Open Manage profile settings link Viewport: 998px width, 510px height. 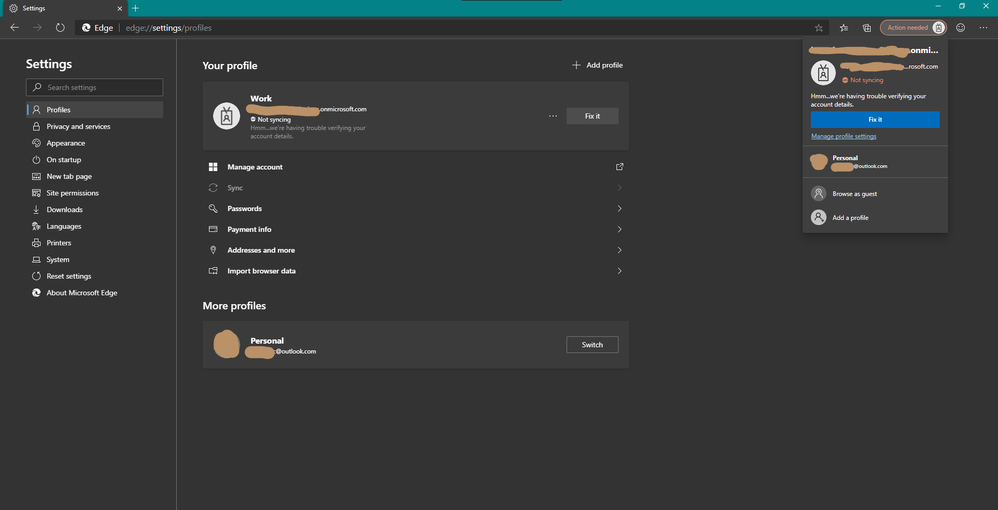843,136
